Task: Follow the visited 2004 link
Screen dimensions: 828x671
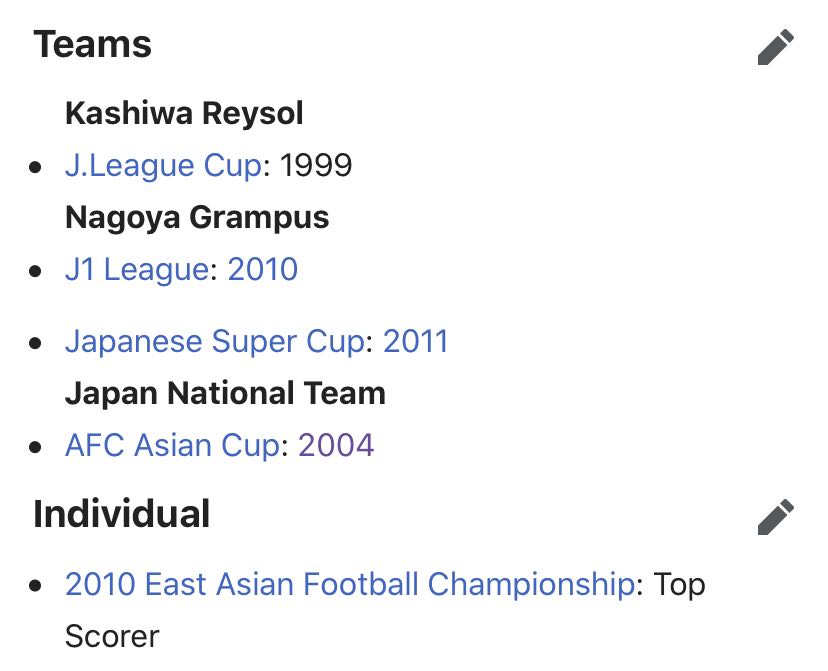Action: pyautogui.click(x=336, y=445)
